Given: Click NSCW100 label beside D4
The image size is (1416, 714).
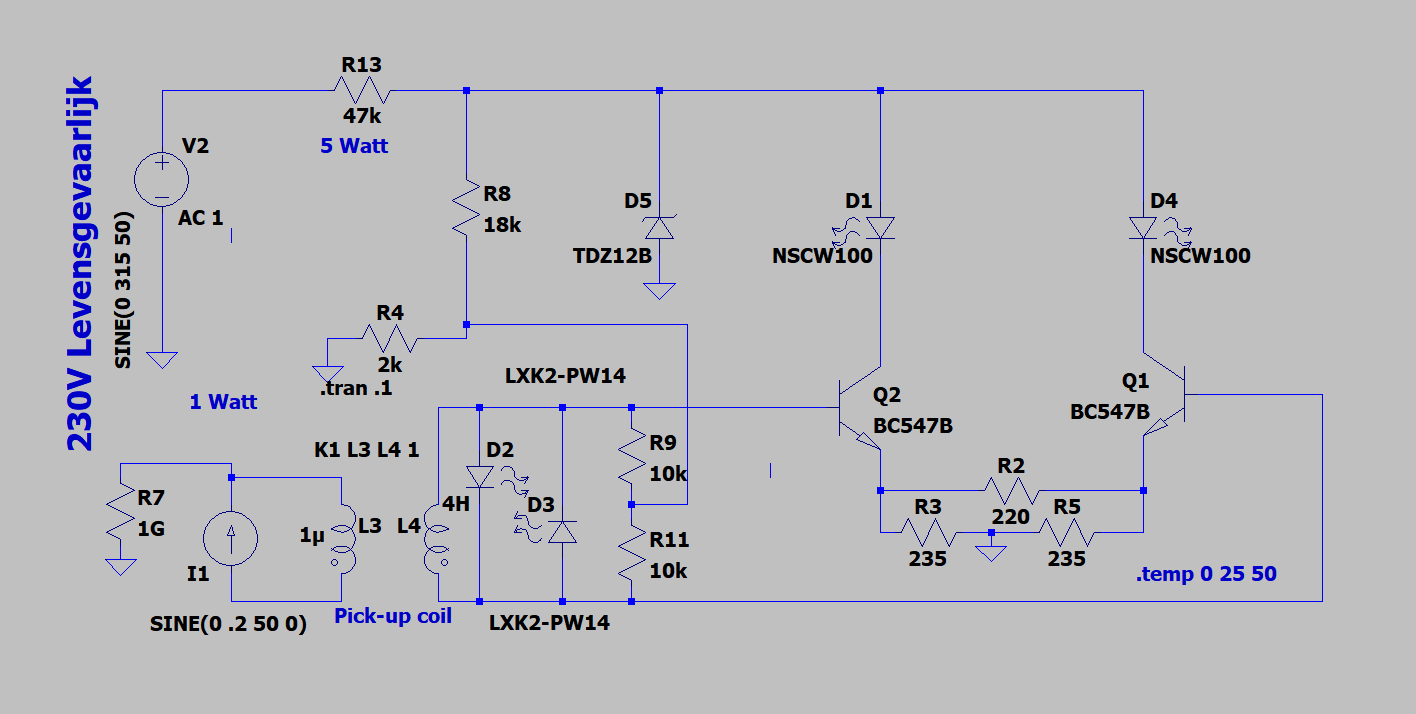Looking at the screenshot, I should tap(1200, 256).
